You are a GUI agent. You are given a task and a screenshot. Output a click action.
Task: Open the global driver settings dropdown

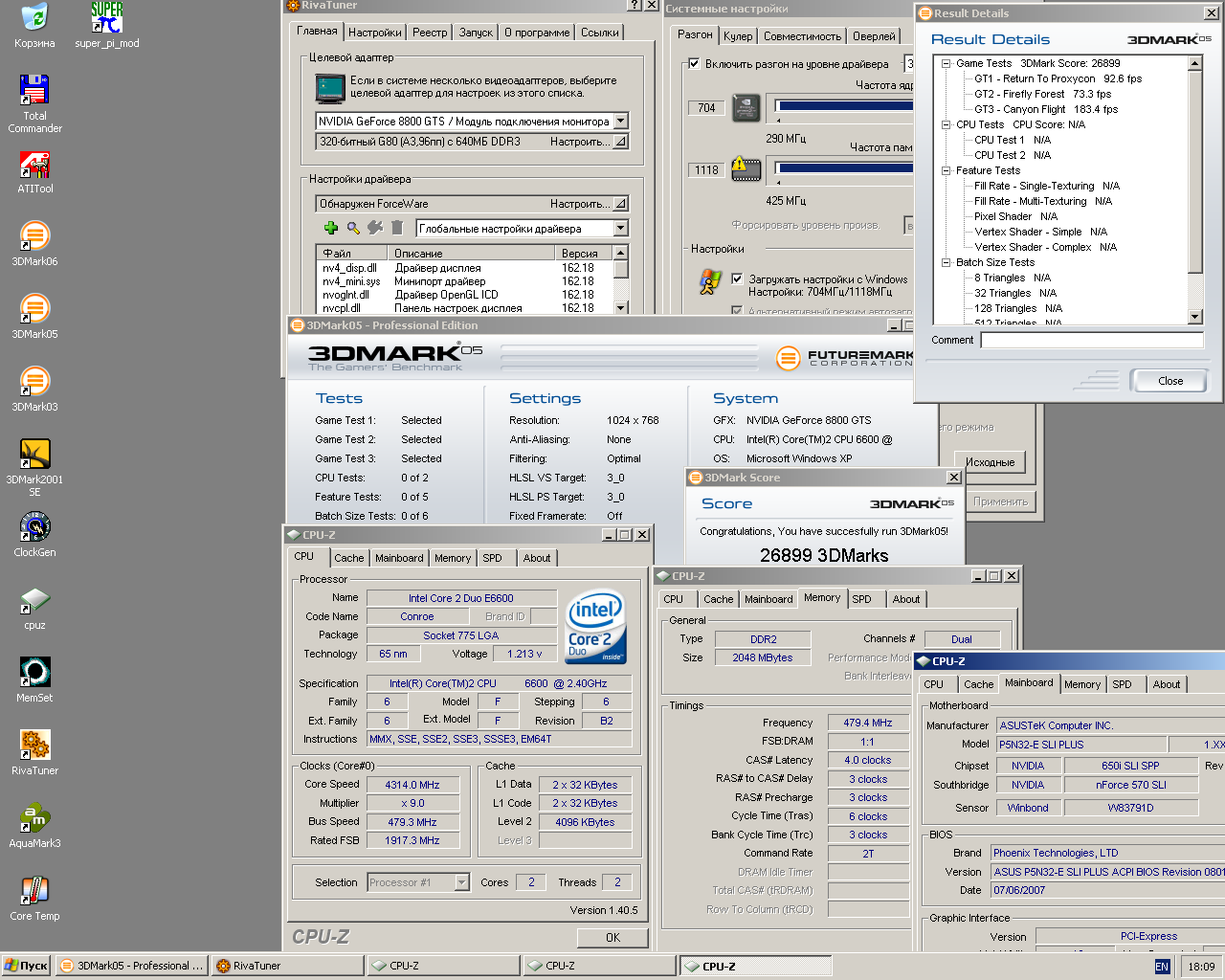click(x=620, y=228)
